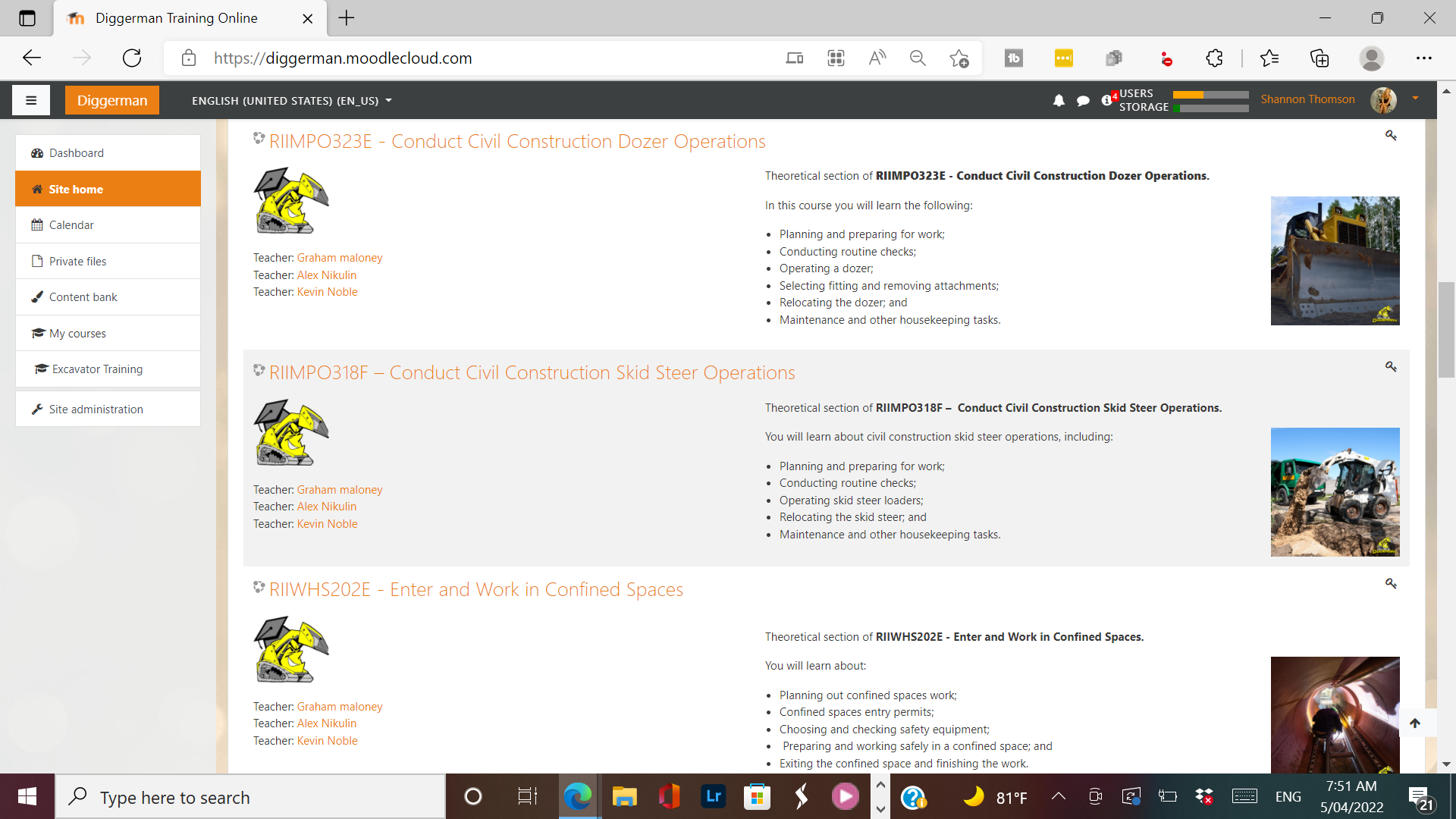
Task: Click the scroll-to-top arrow button
Action: [x=1414, y=723]
